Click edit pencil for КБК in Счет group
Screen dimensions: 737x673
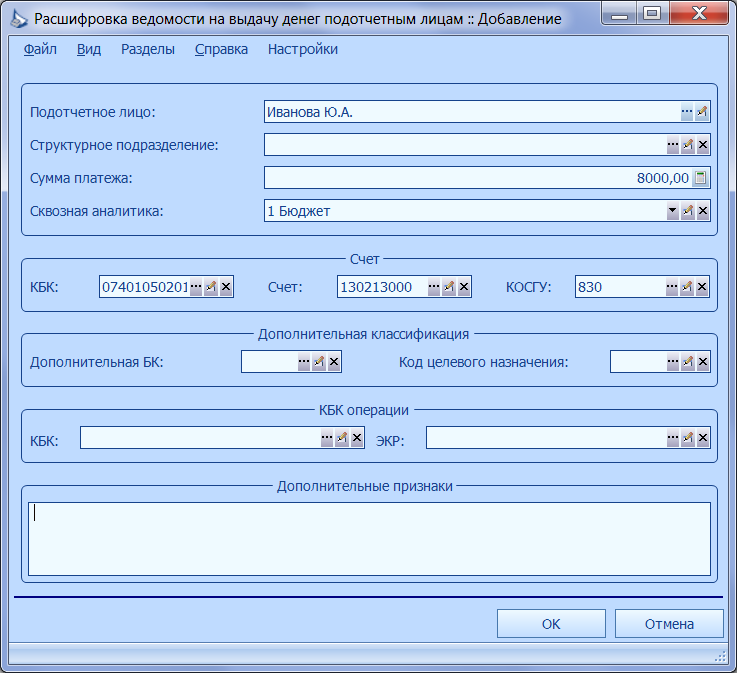click(211, 287)
